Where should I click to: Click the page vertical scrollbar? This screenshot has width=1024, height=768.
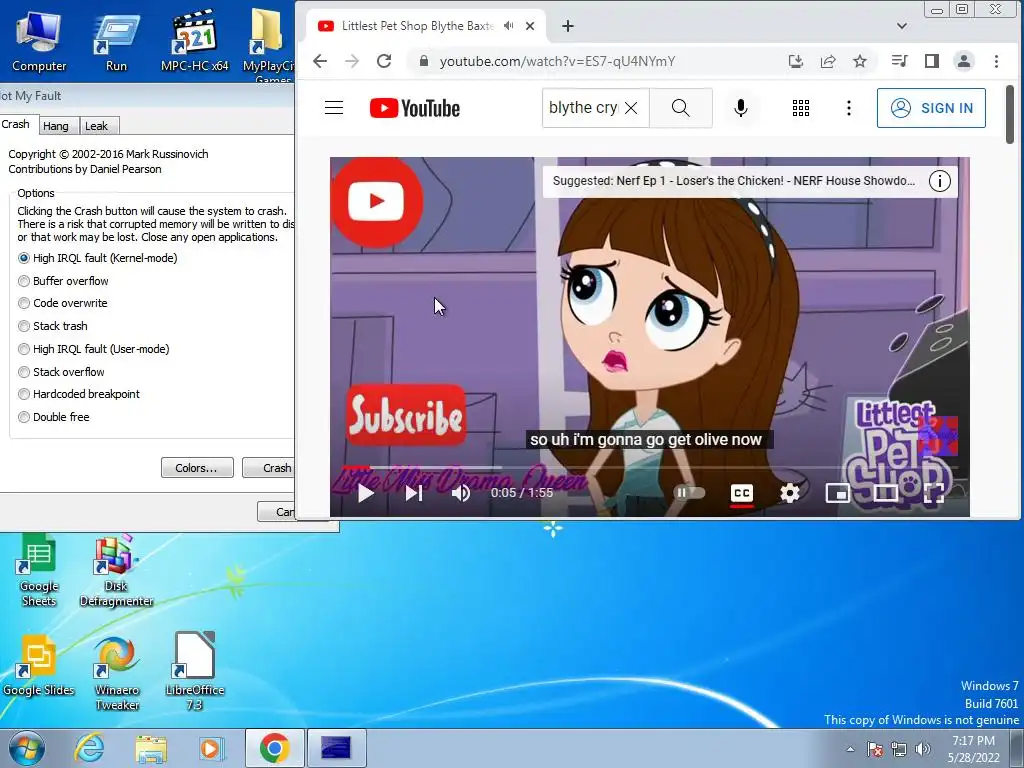1010,115
